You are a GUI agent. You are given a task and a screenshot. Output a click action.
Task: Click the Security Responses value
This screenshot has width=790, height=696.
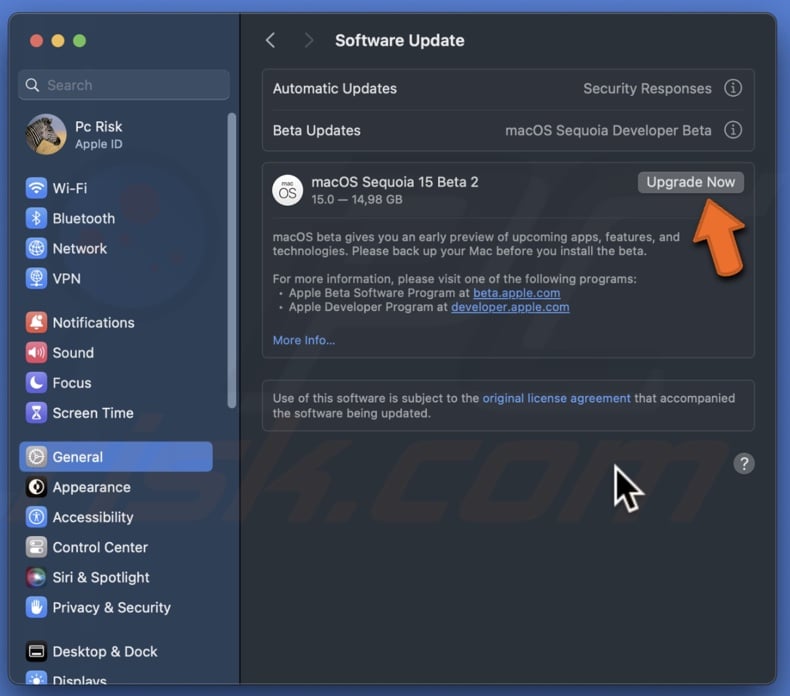[647, 88]
